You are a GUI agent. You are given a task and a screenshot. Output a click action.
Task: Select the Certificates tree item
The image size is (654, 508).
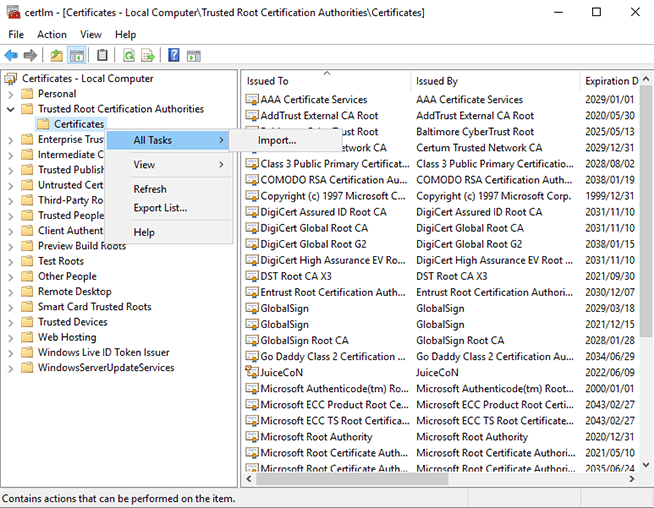pyautogui.click(x=79, y=124)
